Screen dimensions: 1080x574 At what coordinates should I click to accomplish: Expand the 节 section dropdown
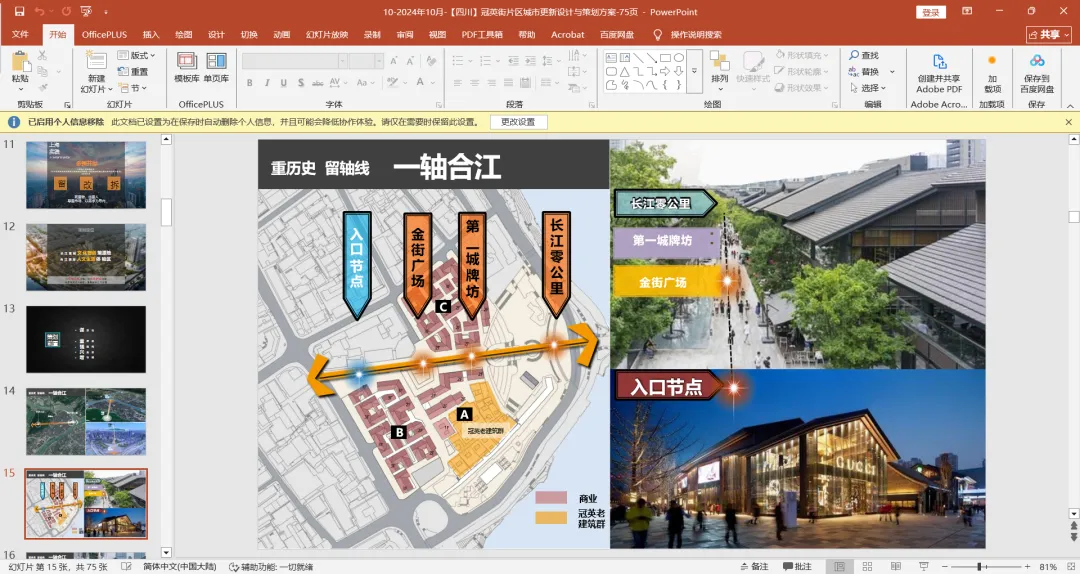point(133,88)
